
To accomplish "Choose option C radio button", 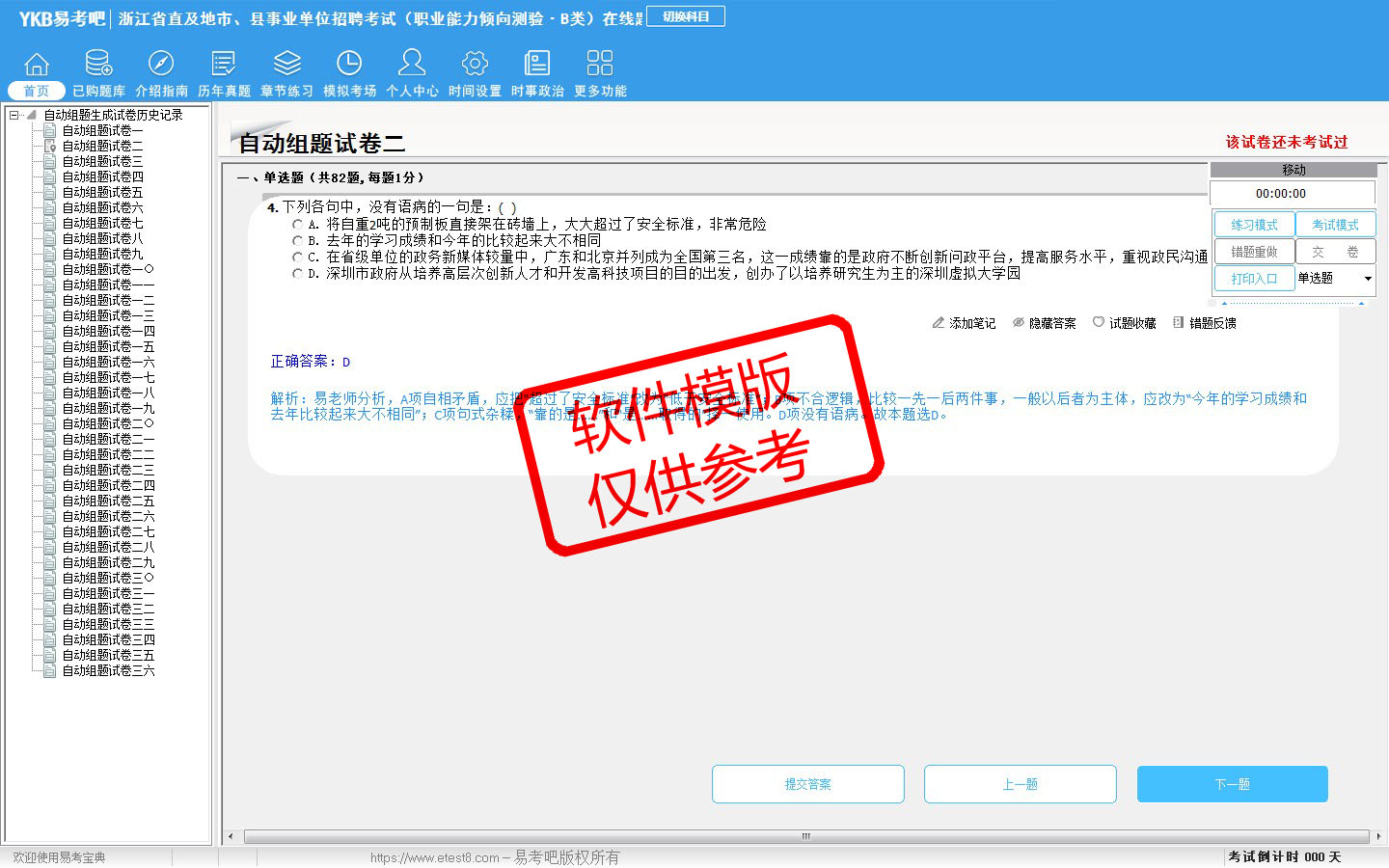I will [298, 258].
